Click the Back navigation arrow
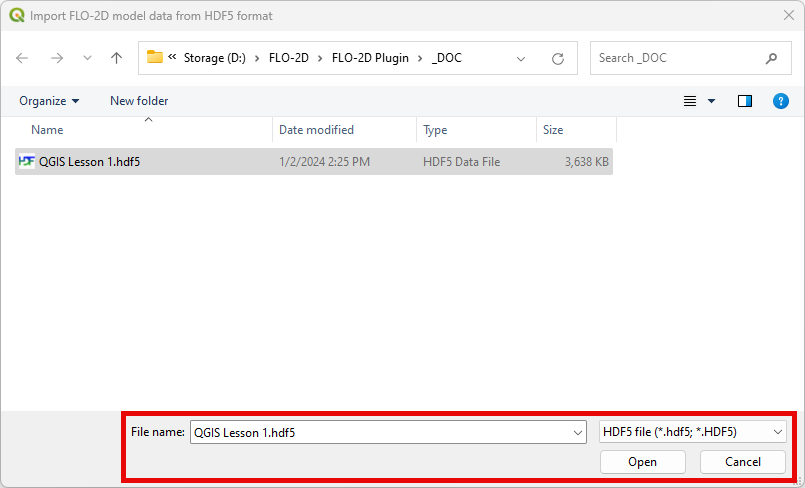 coord(23,58)
